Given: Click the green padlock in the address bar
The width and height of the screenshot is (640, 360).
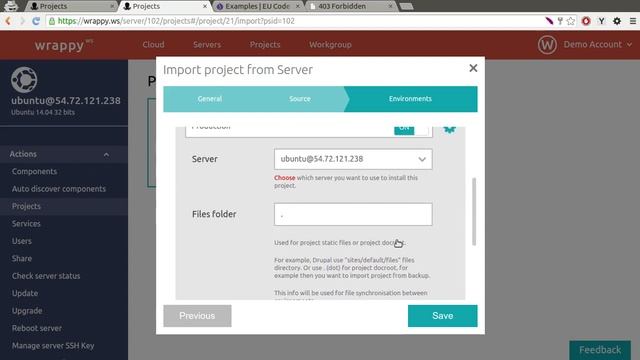Looking at the screenshot, I should point(52,21).
